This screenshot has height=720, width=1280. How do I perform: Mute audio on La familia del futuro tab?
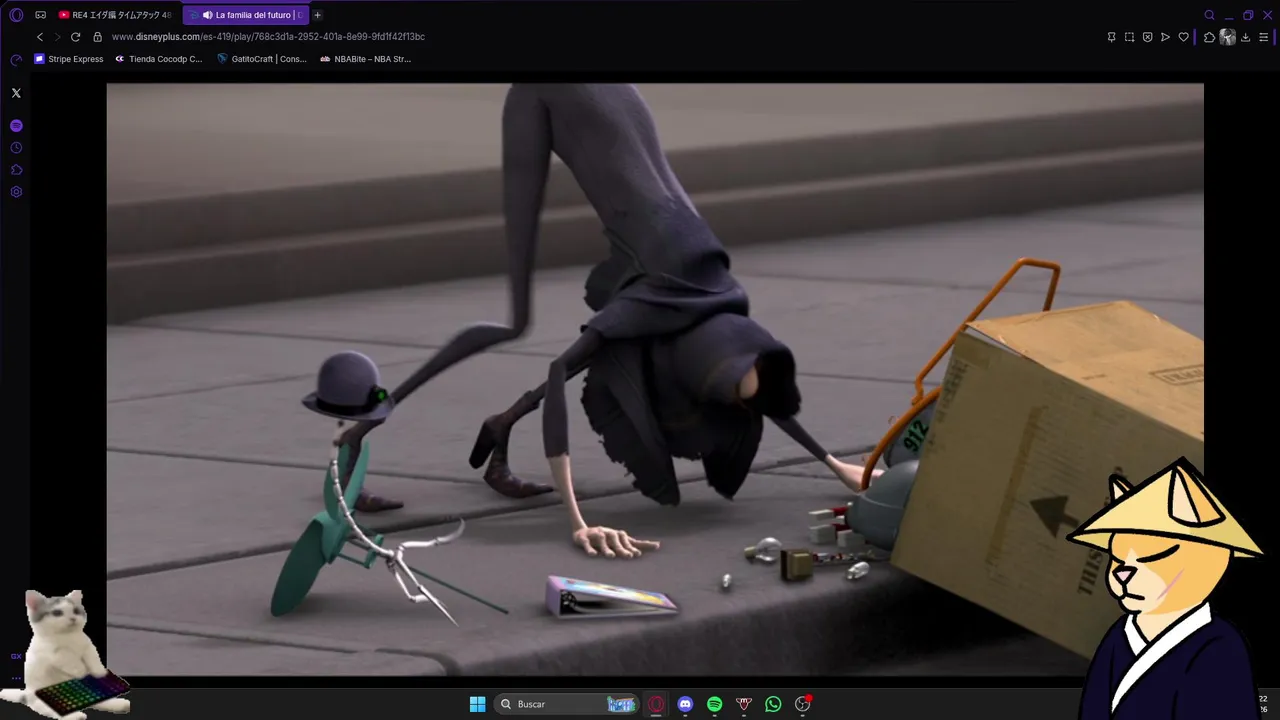tap(207, 15)
